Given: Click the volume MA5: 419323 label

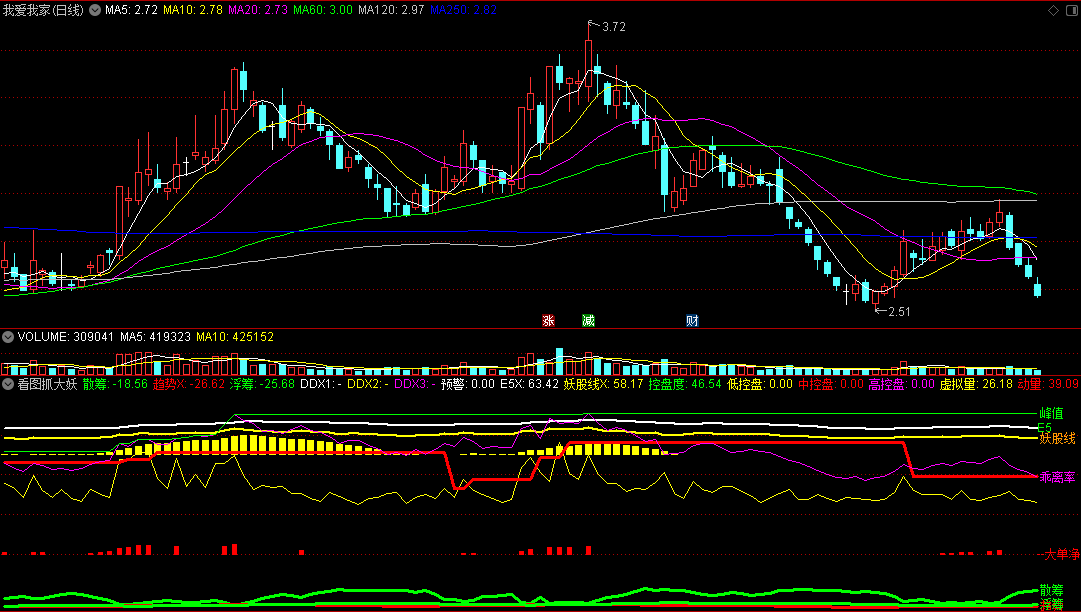Looking at the screenshot, I should (x=156, y=337).
